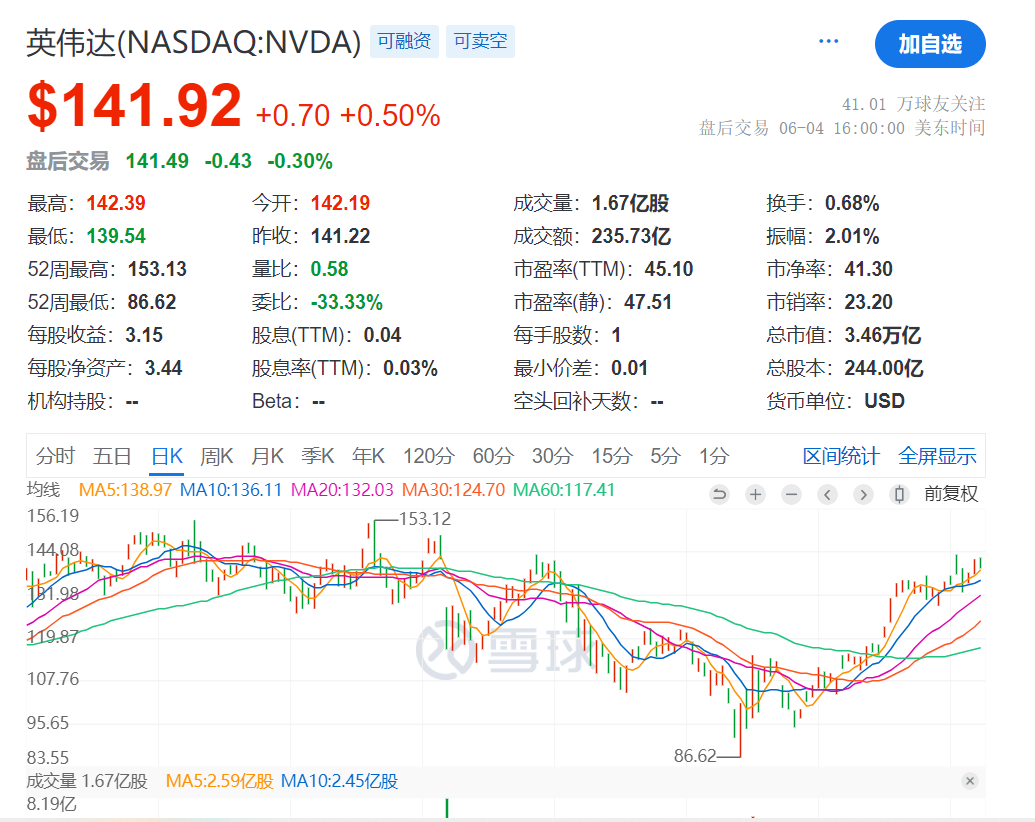Open 区间统计 range statistics
Image resolution: width=1035 pixels, height=822 pixels.
tap(841, 456)
